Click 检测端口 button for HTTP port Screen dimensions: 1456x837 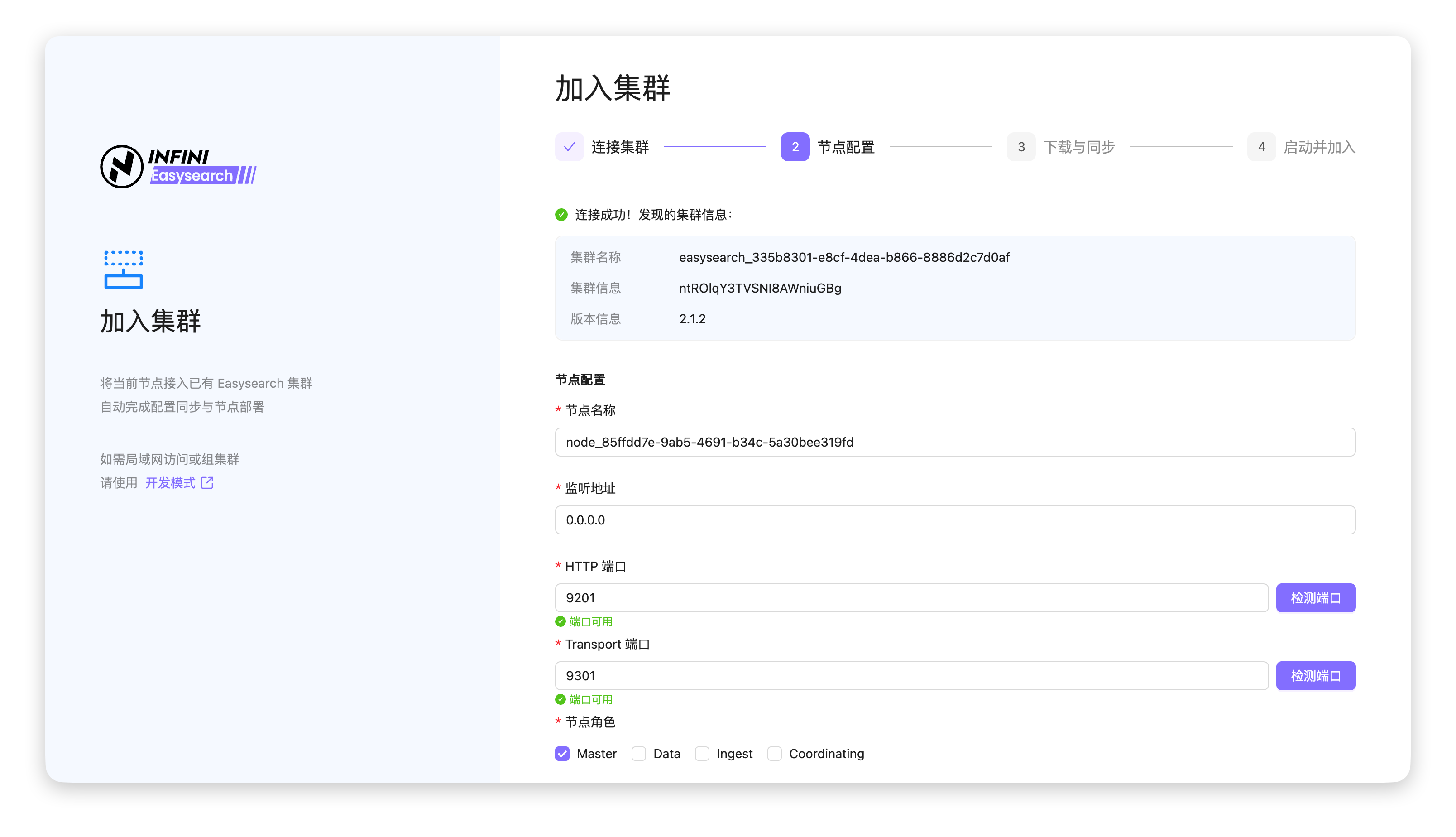click(1315, 598)
